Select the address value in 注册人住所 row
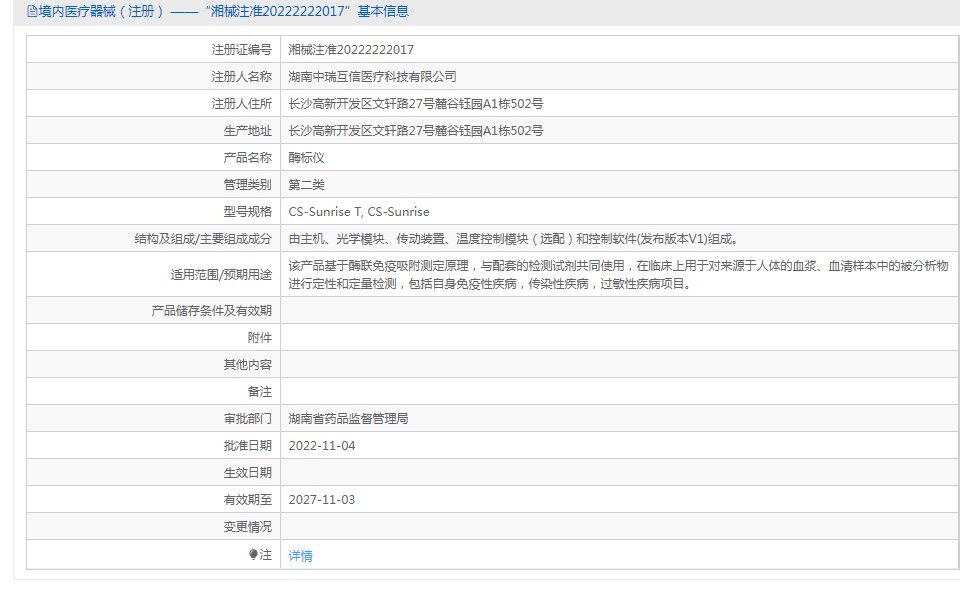960x592 pixels. (416, 103)
